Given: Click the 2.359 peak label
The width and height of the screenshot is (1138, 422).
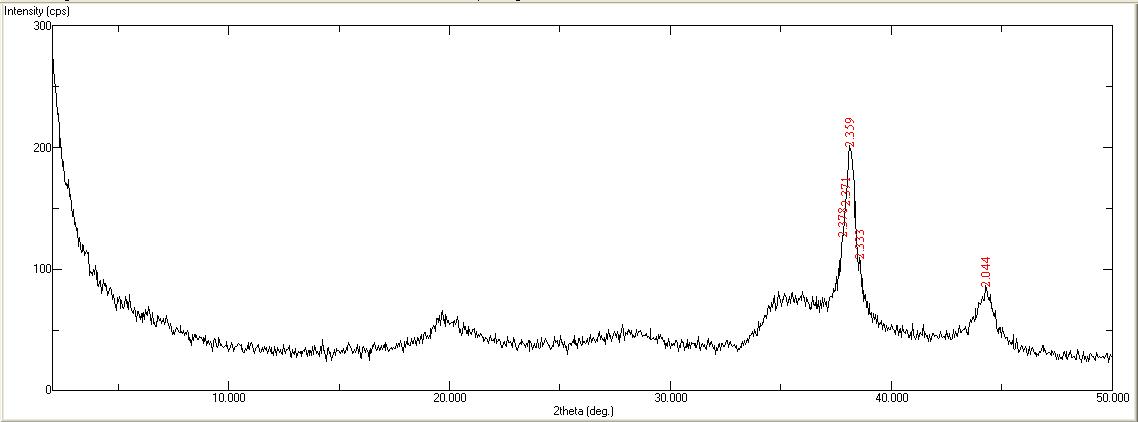Looking at the screenshot, I should pos(850,132).
